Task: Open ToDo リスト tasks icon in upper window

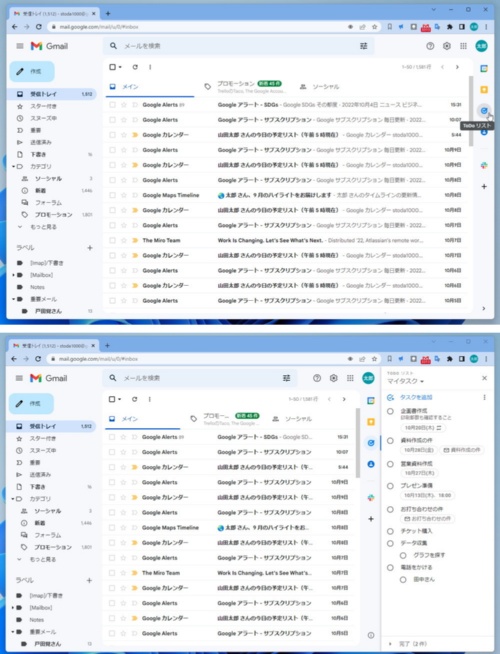Action: pyautogui.click(x=484, y=111)
